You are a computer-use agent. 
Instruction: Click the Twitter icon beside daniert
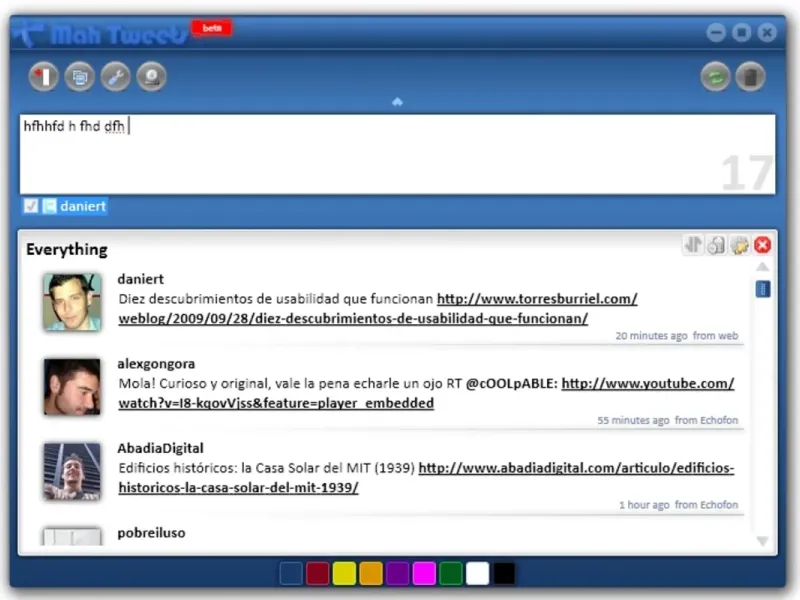click(x=49, y=206)
